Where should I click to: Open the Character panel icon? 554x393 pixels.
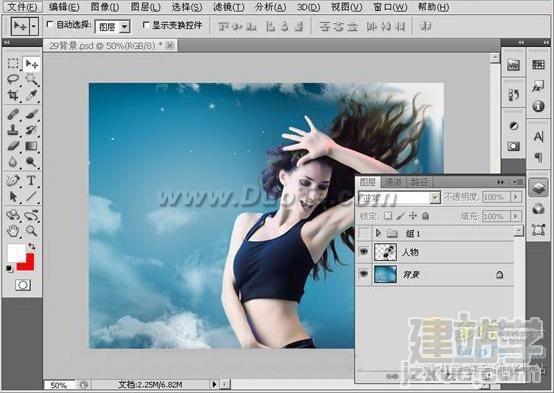538,137
